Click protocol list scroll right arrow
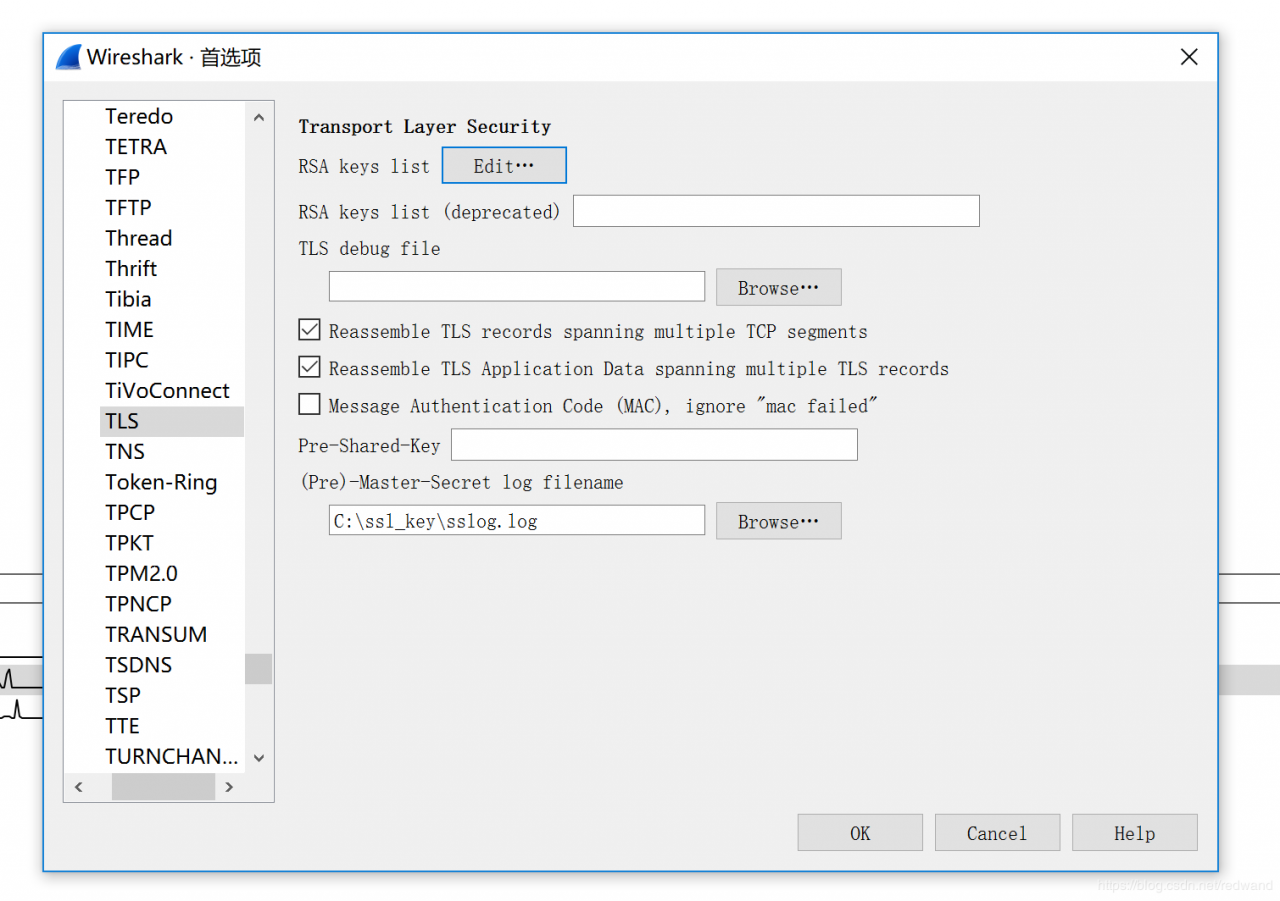 click(x=229, y=787)
